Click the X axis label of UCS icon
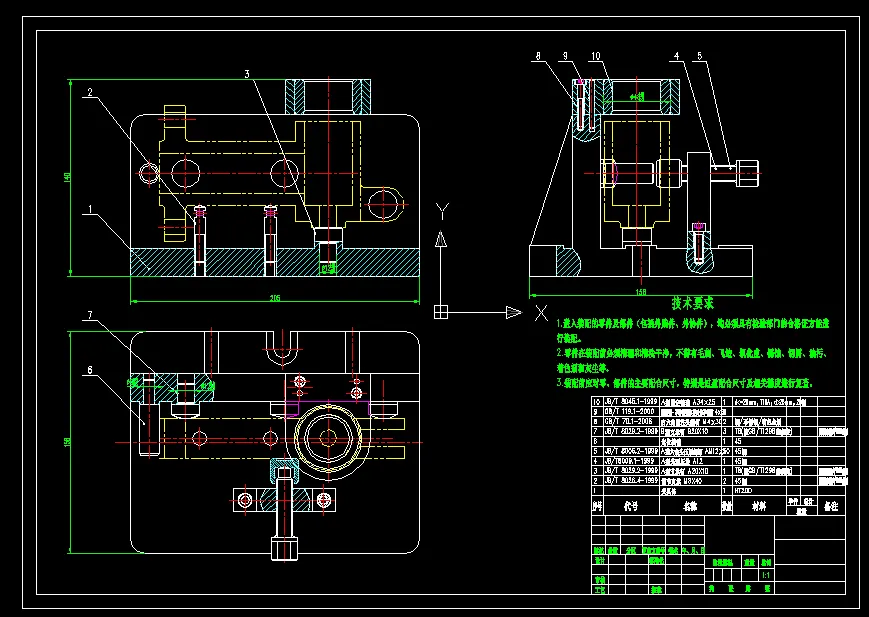The image size is (869, 617). click(x=541, y=313)
